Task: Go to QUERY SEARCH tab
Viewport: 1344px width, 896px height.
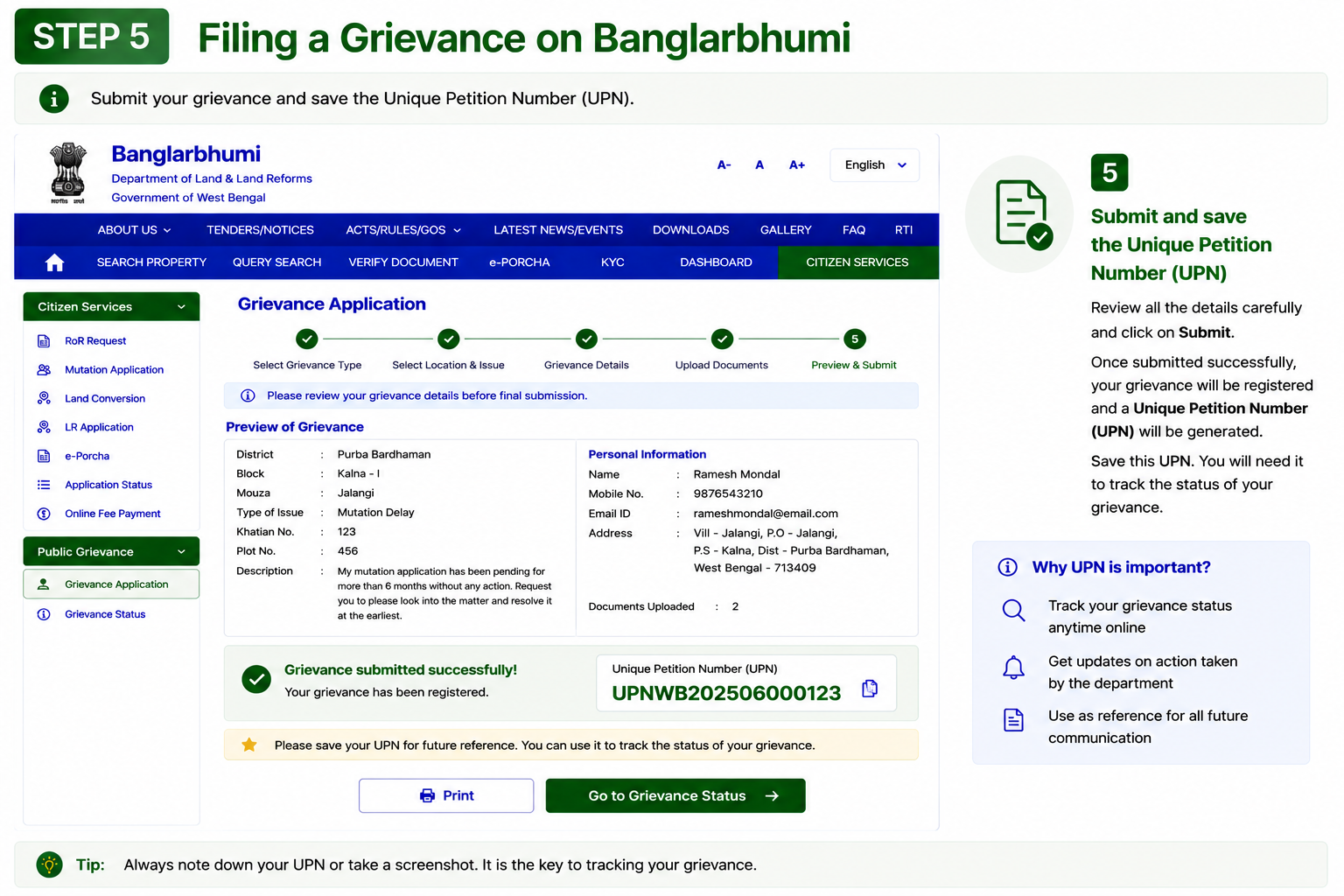Action: point(276,262)
